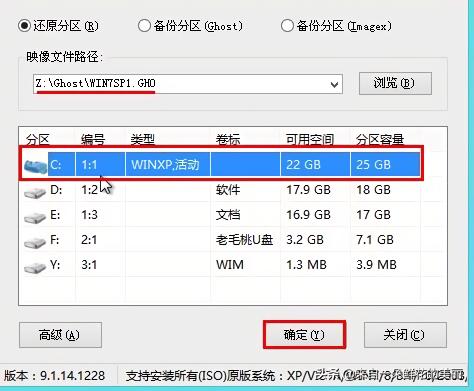Click the E: drive icon
Image resolution: width=474 pixels, height=391 pixels.
(35, 217)
